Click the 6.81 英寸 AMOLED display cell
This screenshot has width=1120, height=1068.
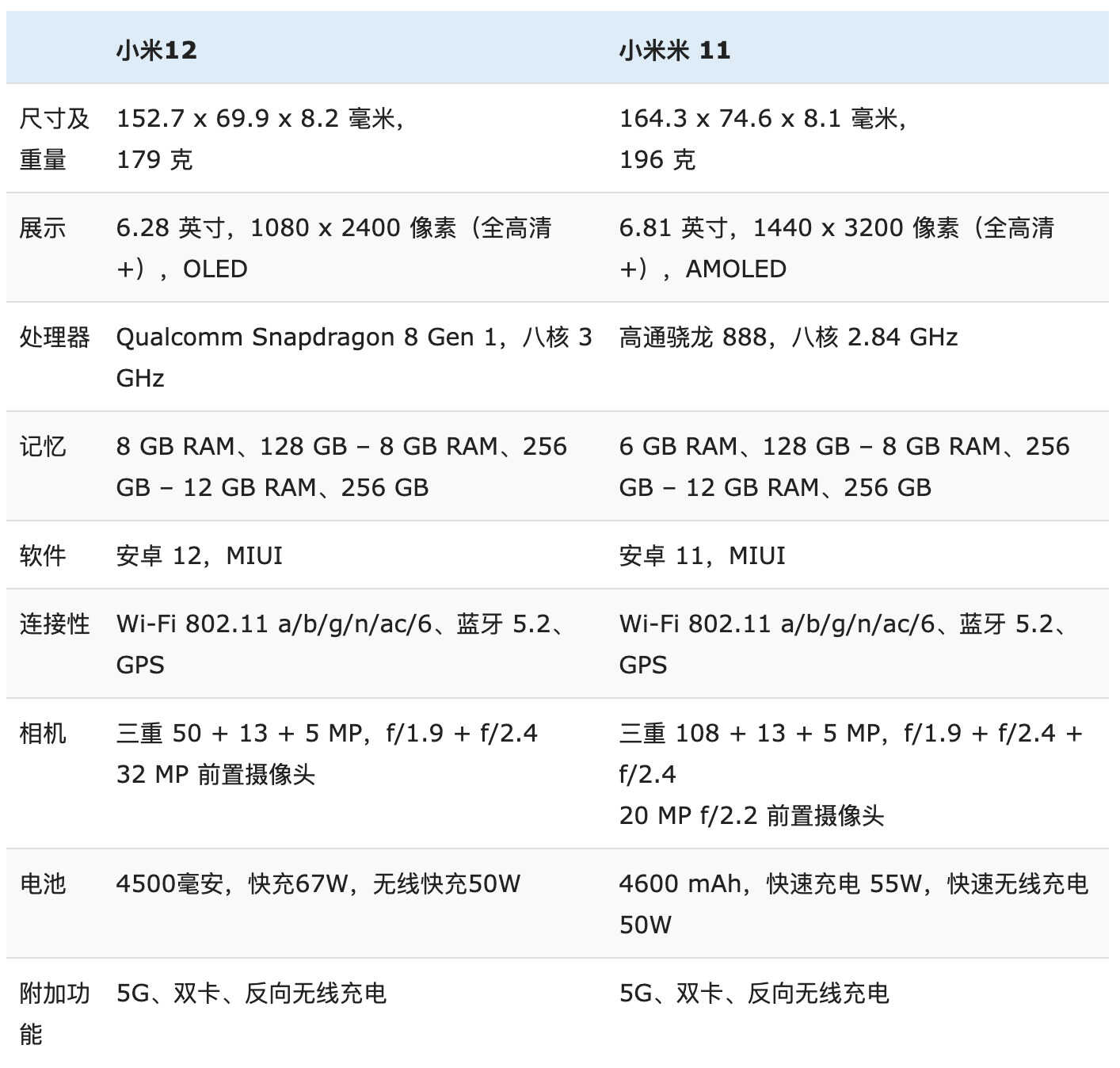pyautogui.click(x=836, y=248)
